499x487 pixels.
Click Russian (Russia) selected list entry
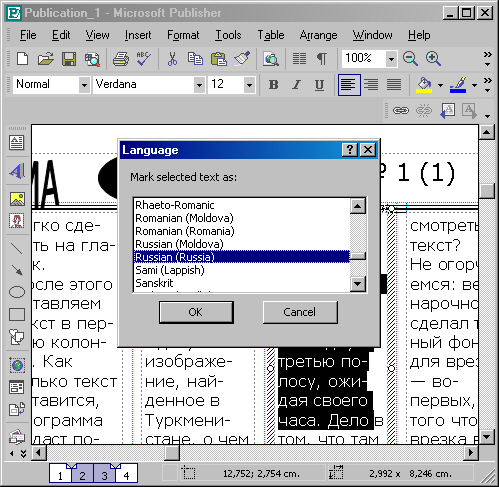pos(242,257)
